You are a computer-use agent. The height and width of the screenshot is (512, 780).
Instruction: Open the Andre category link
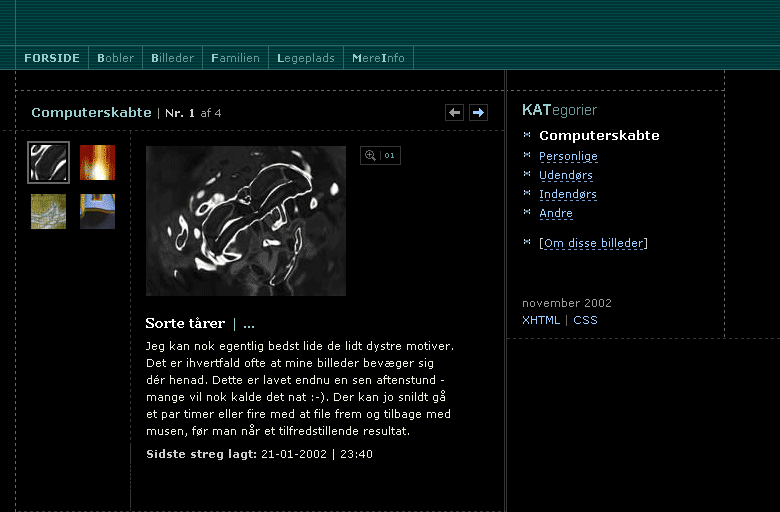tap(556, 213)
